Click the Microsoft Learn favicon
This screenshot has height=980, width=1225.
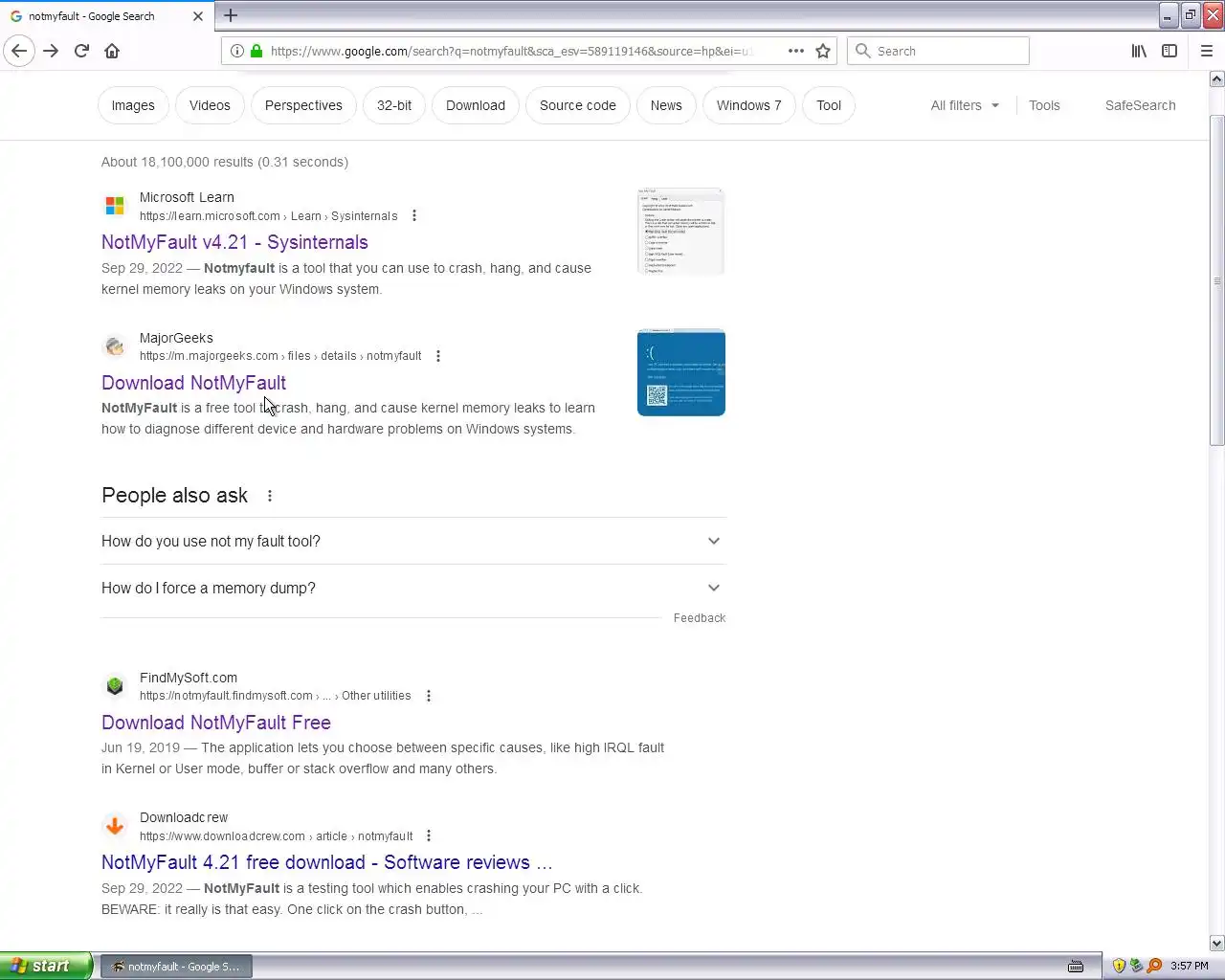point(115,206)
